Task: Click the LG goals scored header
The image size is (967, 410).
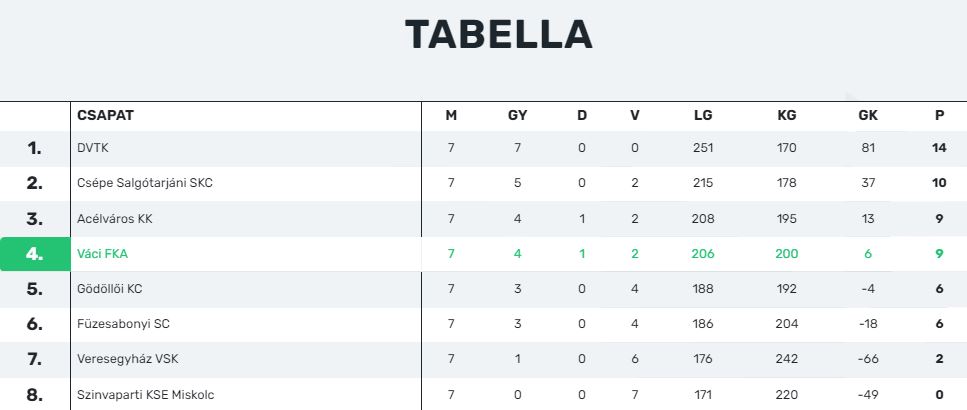Action: (x=703, y=115)
